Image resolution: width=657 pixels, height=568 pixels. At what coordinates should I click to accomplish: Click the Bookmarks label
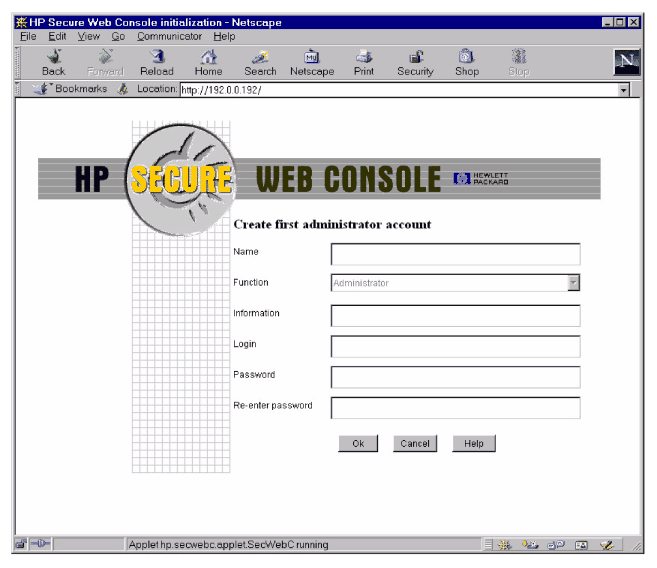click(x=81, y=88)
